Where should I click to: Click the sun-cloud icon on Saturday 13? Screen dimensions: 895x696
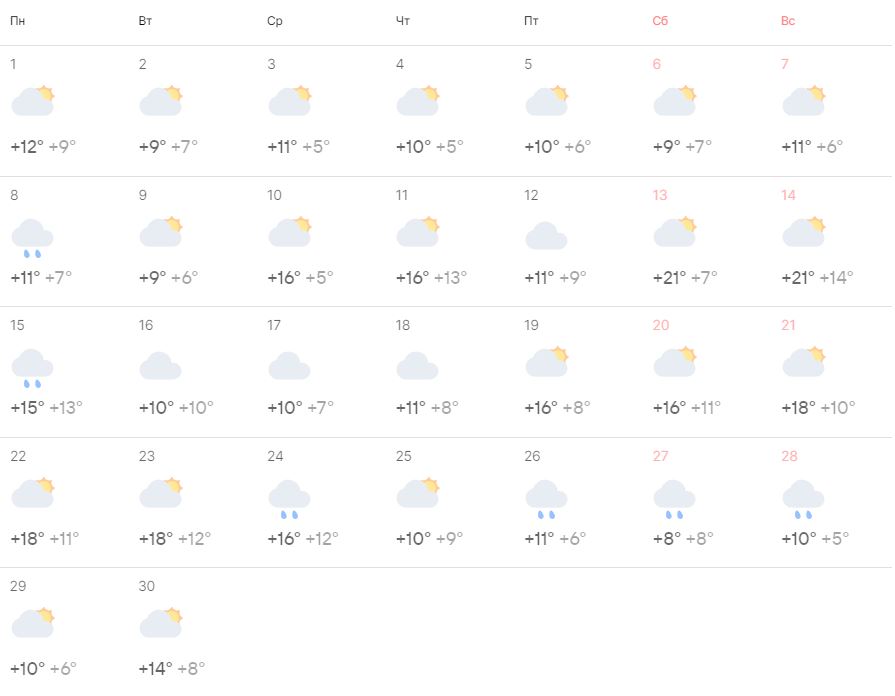coord(675,232)
